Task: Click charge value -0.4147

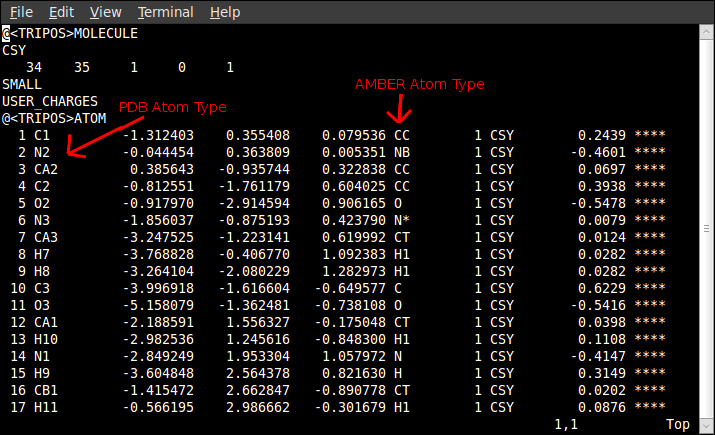Action: pyautogui.click(x=598, y=357)
